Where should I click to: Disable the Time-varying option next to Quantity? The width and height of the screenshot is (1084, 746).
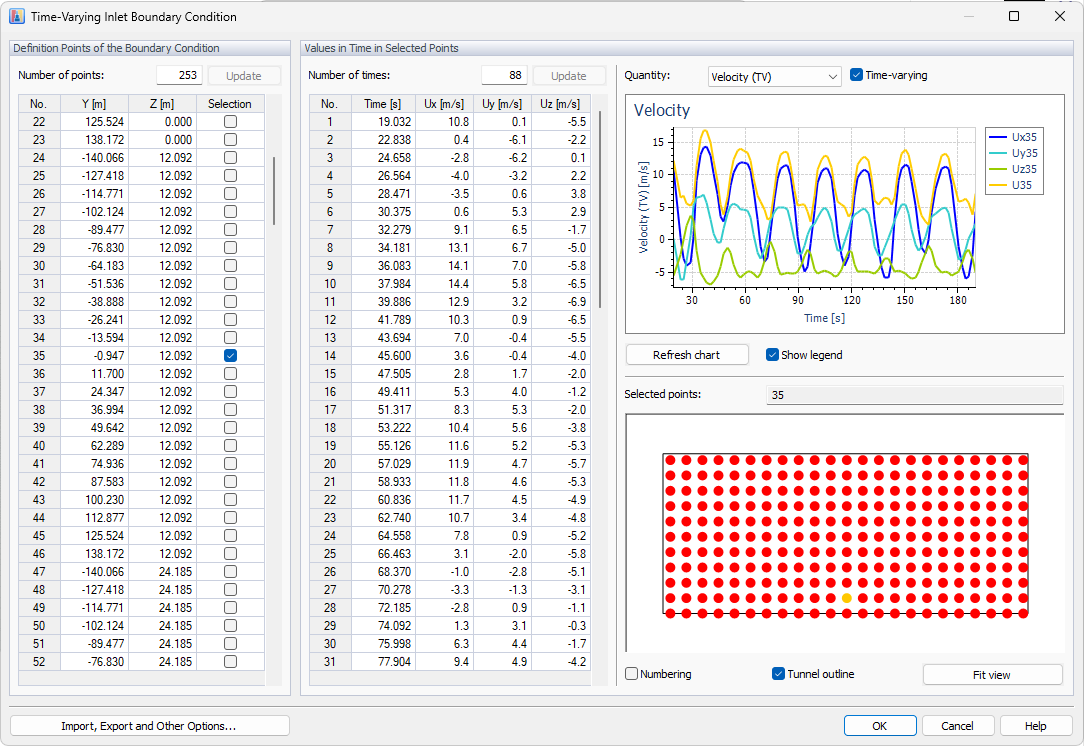coord(856,73)
